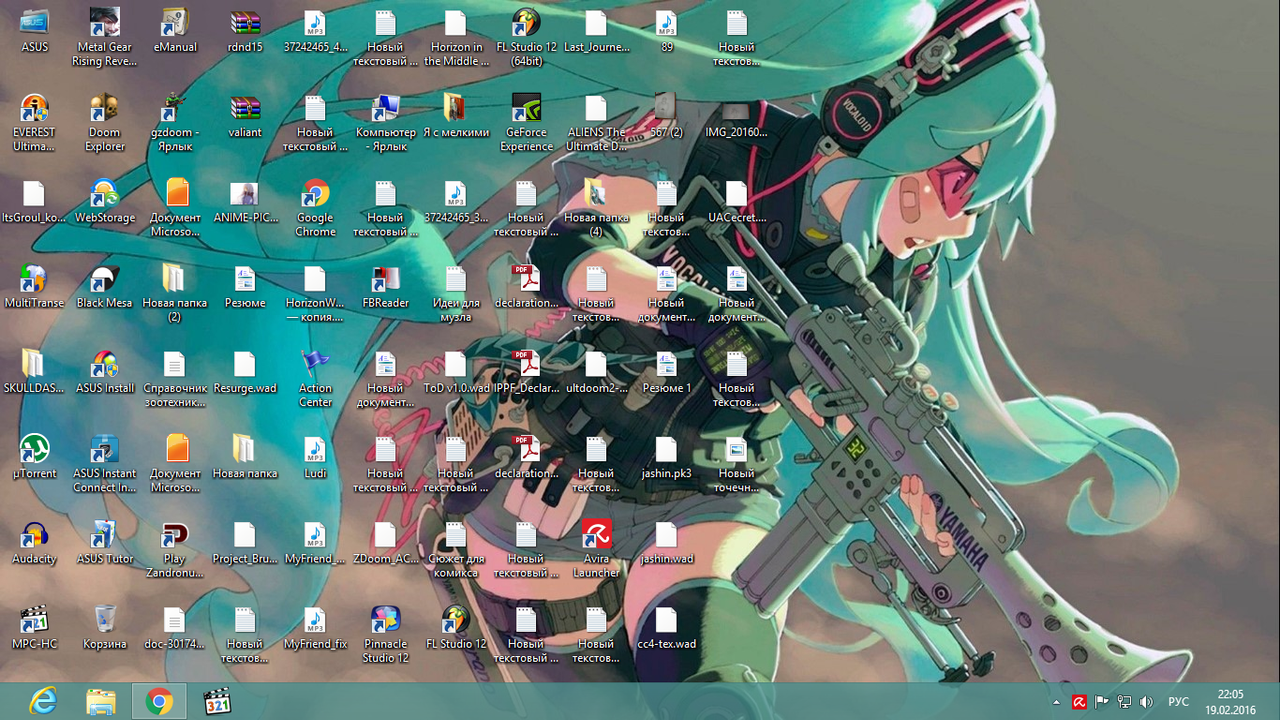The image size is (1280, 720).
Task: Open ASUS Instant Connect
Action: (105, 464)
